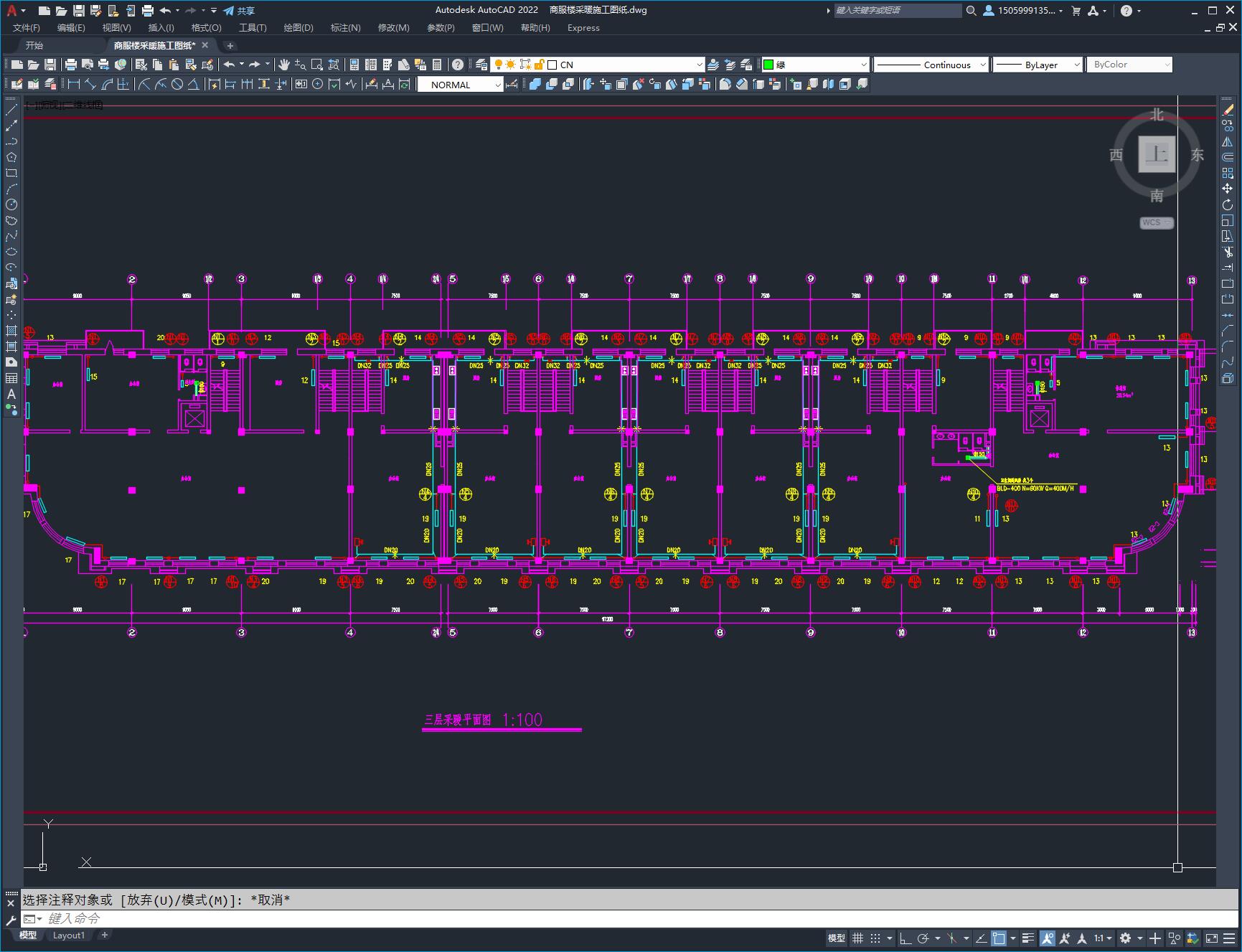Click the ViewCube 上 top face
This screenshot has width=1242, height=952.
click(x=1157, y=154)
